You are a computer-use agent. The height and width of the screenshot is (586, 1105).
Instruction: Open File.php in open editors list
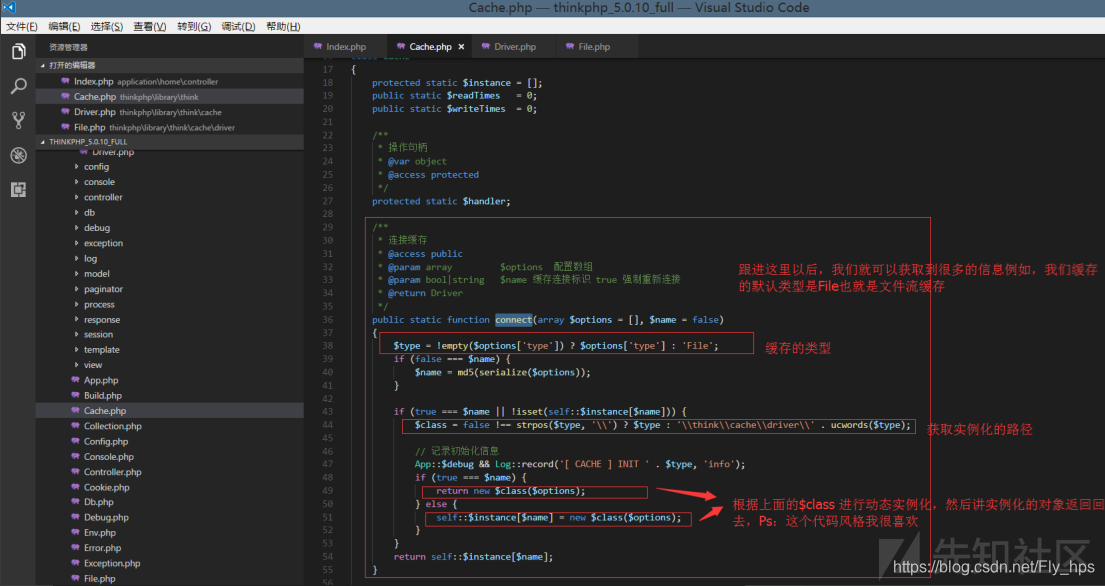coord(169,127)
